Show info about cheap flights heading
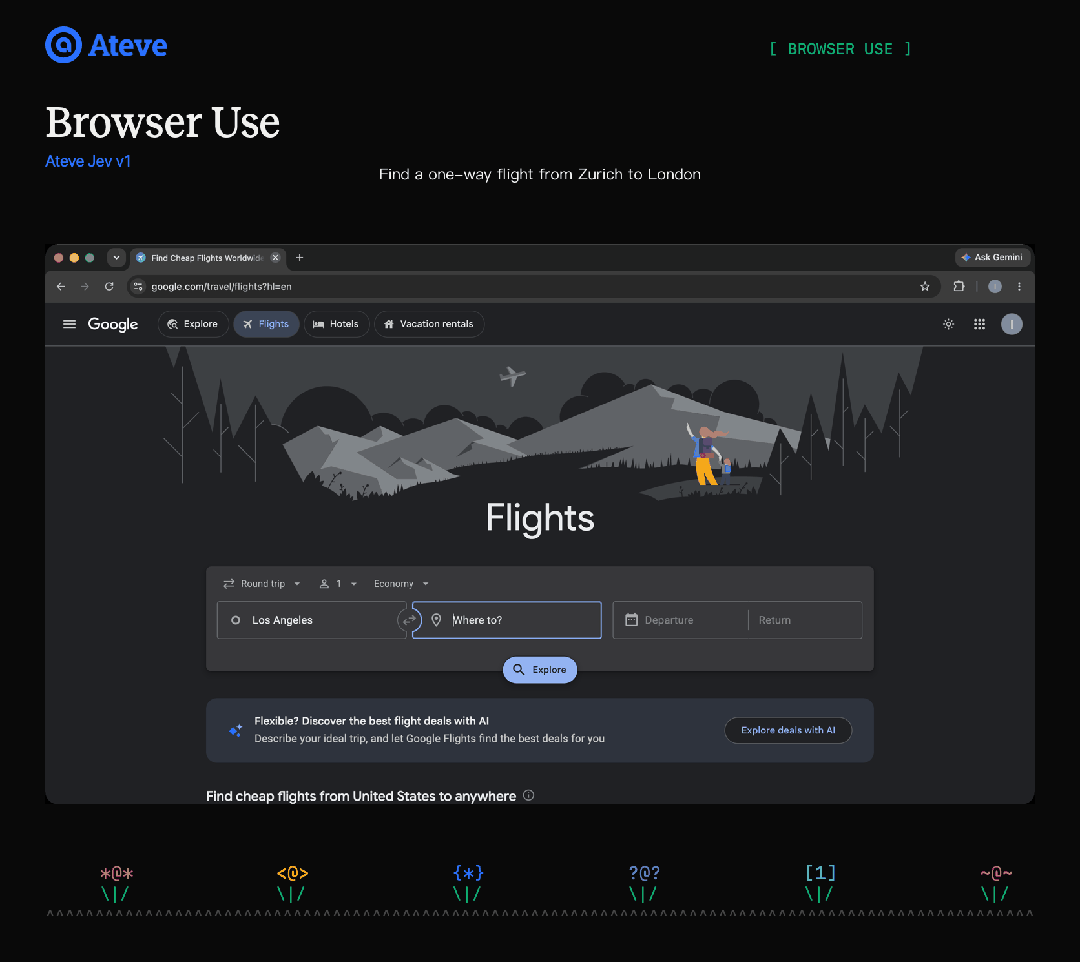The height and width of the screenshot is (962, 1080). (528, 795)
